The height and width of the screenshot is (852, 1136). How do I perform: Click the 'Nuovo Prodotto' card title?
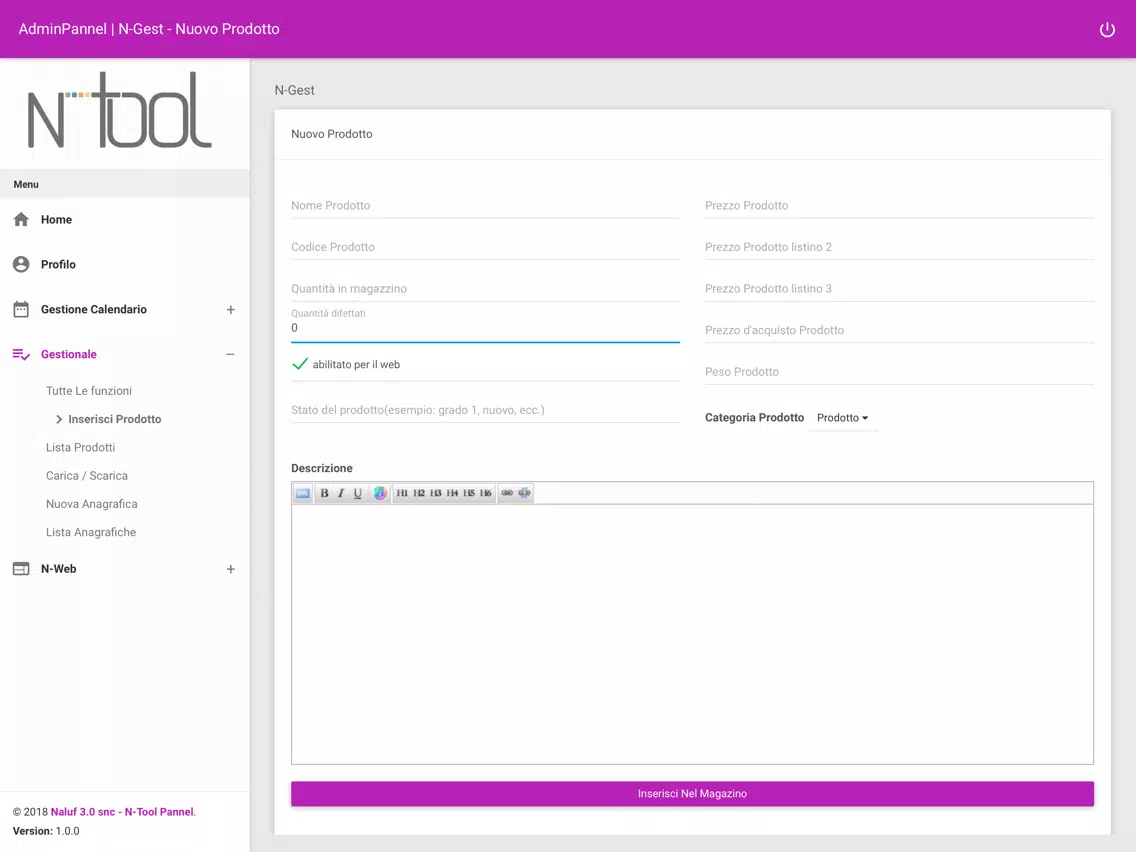[332, 134]
